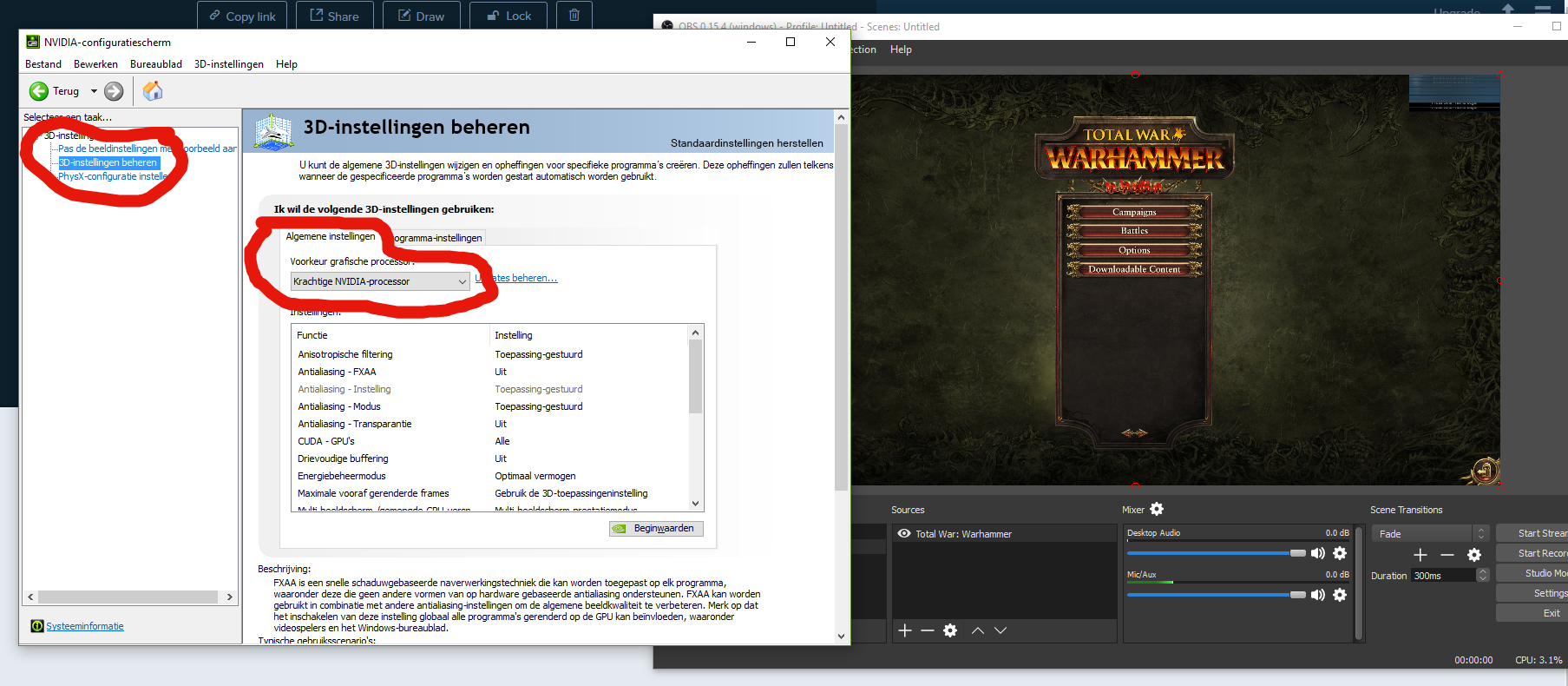The image size is (1568, 686).
Task: Open the Krachtige NVIDIA-processor dropdown
Action: coord(380,281)
